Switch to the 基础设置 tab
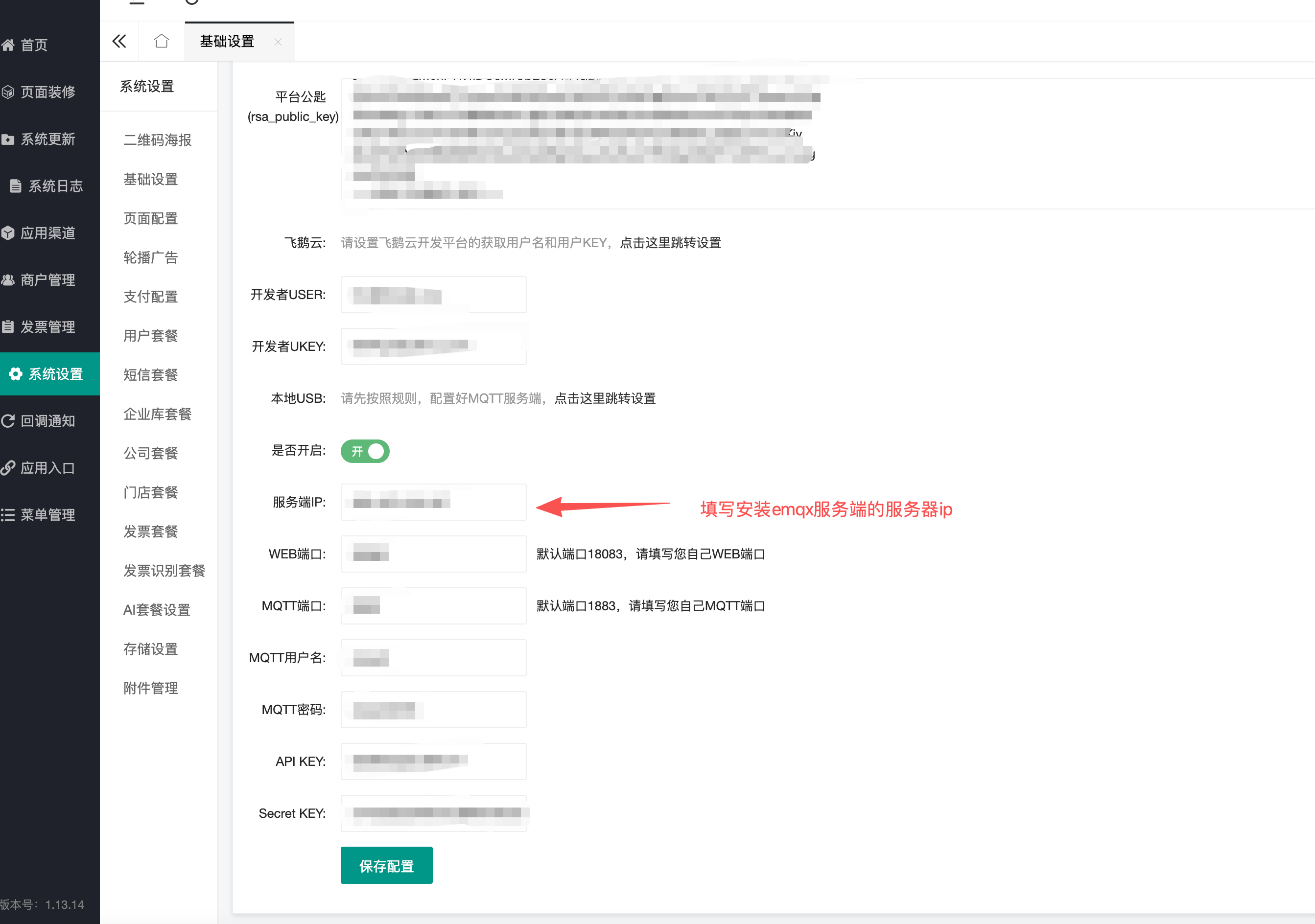1315x924 pixels. tap(227, 42)
